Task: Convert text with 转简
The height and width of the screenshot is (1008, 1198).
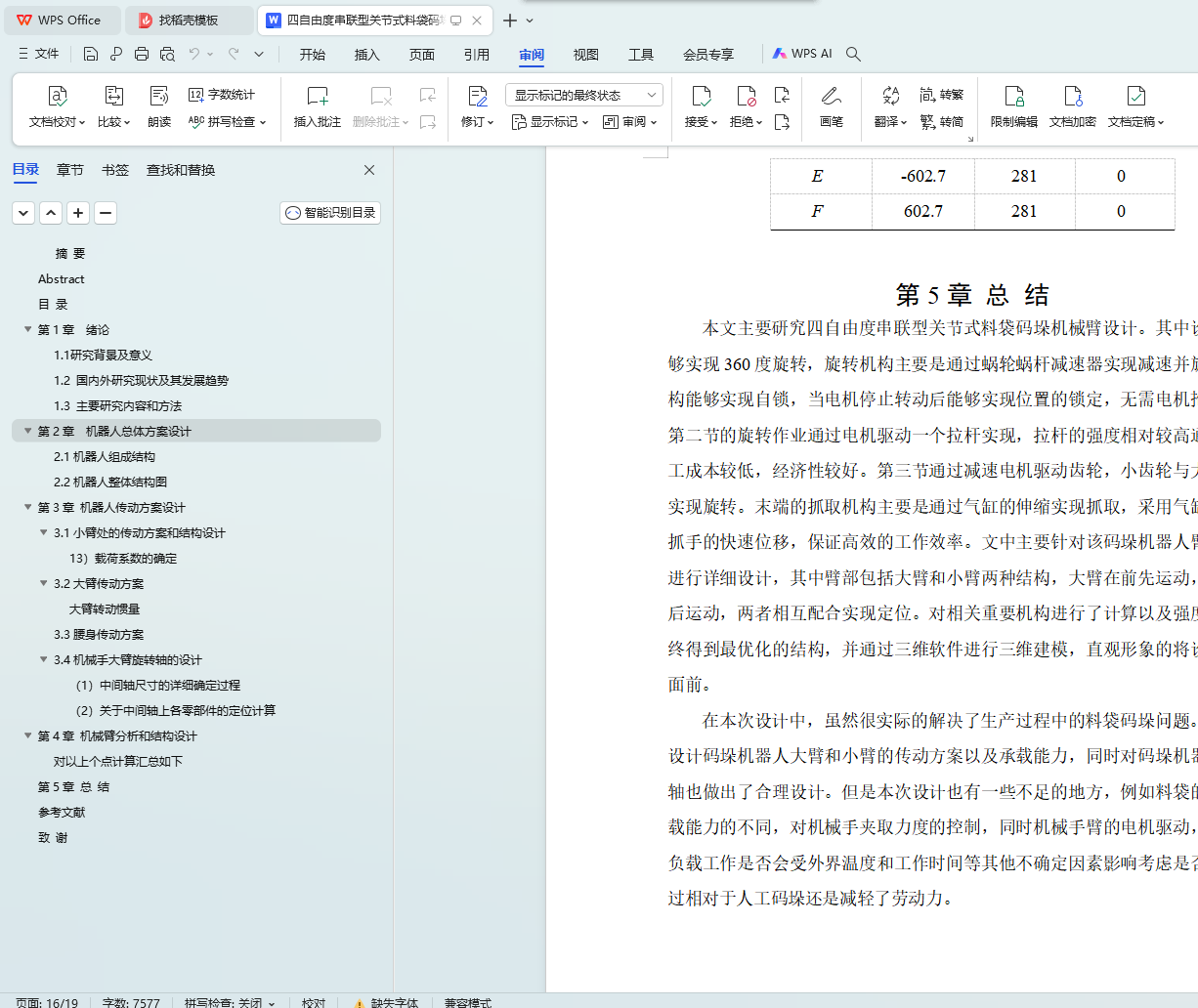Action: click(x=942, y=122)
